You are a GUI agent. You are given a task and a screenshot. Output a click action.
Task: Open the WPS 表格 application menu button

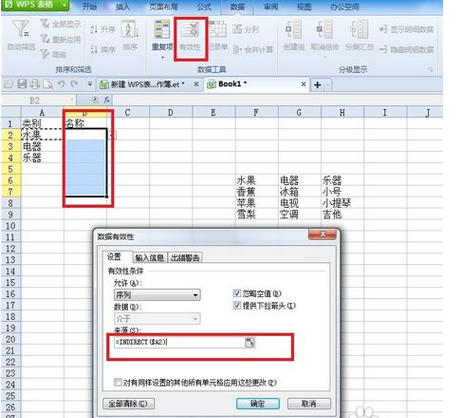(35, 5)
